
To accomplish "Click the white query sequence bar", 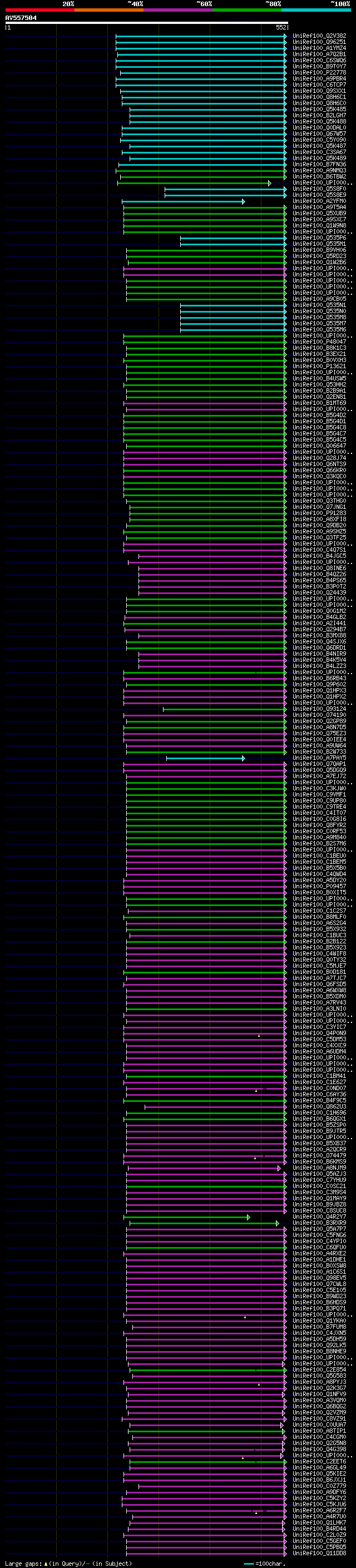I will 147,22.
